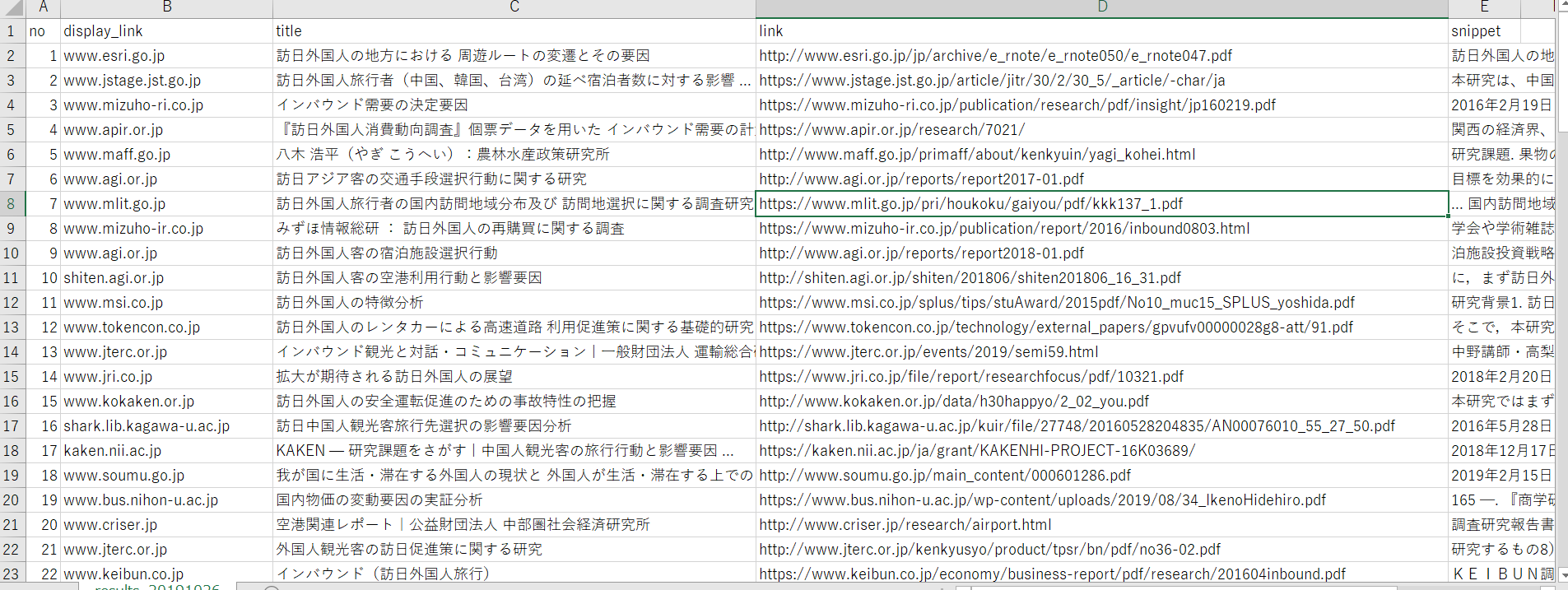Click the agi.or.jp report2018-01.pdf link cell

[1102, 253]
